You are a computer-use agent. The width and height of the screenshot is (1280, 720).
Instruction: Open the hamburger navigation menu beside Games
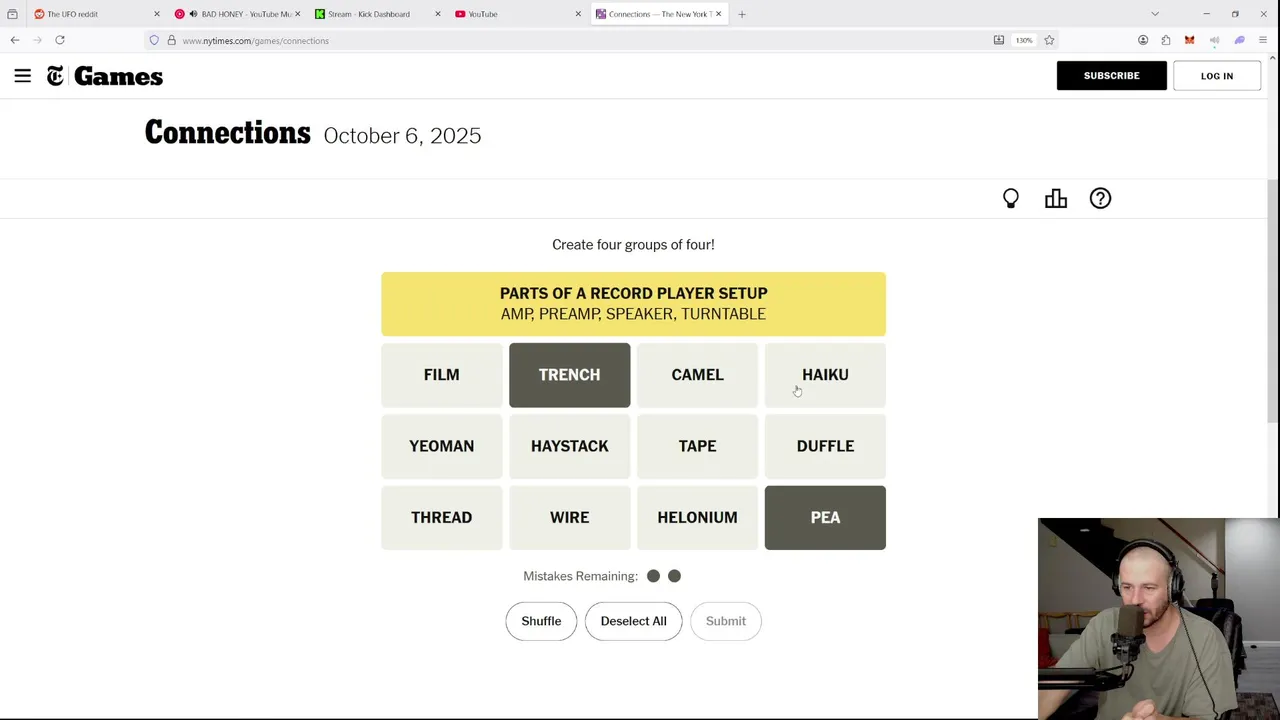pyautogui.click(x=22, y=76)
